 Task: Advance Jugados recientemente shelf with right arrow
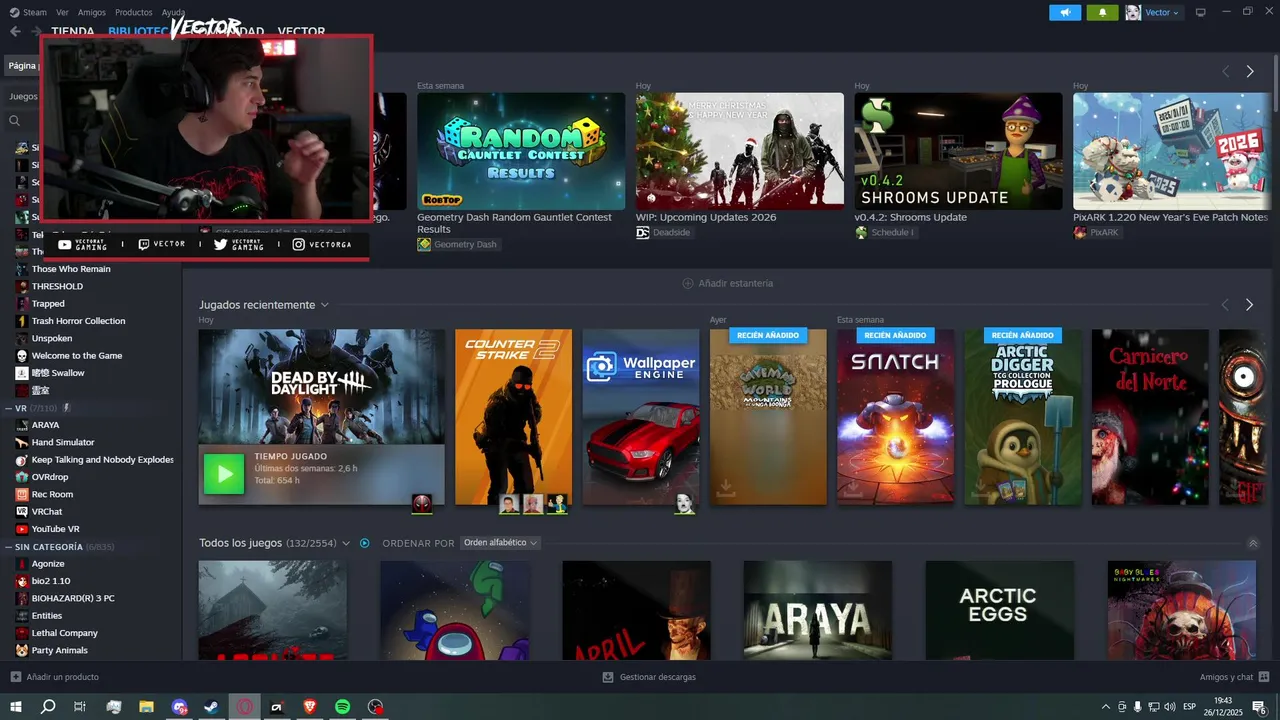(1249, 304)
